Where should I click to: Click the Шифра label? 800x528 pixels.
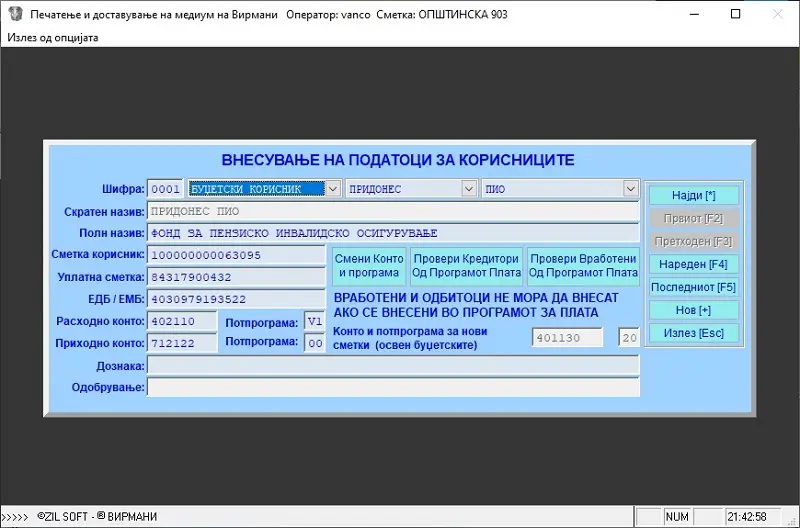[123, 189]
